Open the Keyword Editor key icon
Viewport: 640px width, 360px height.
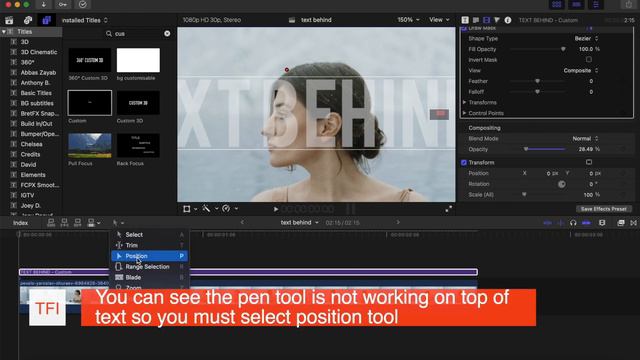point(63,4)
